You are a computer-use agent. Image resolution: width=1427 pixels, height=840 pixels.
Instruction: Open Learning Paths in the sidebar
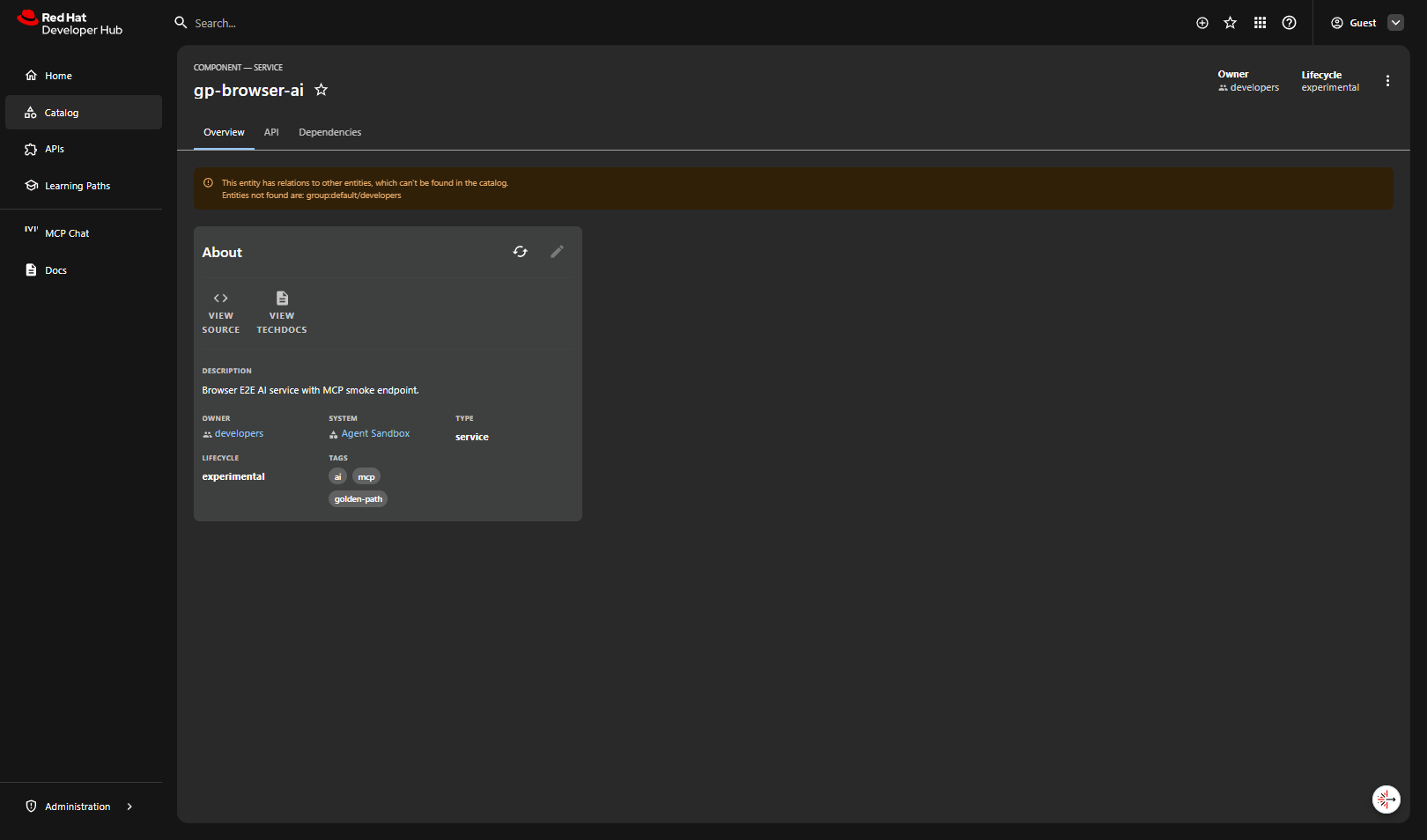click(84, 186)
